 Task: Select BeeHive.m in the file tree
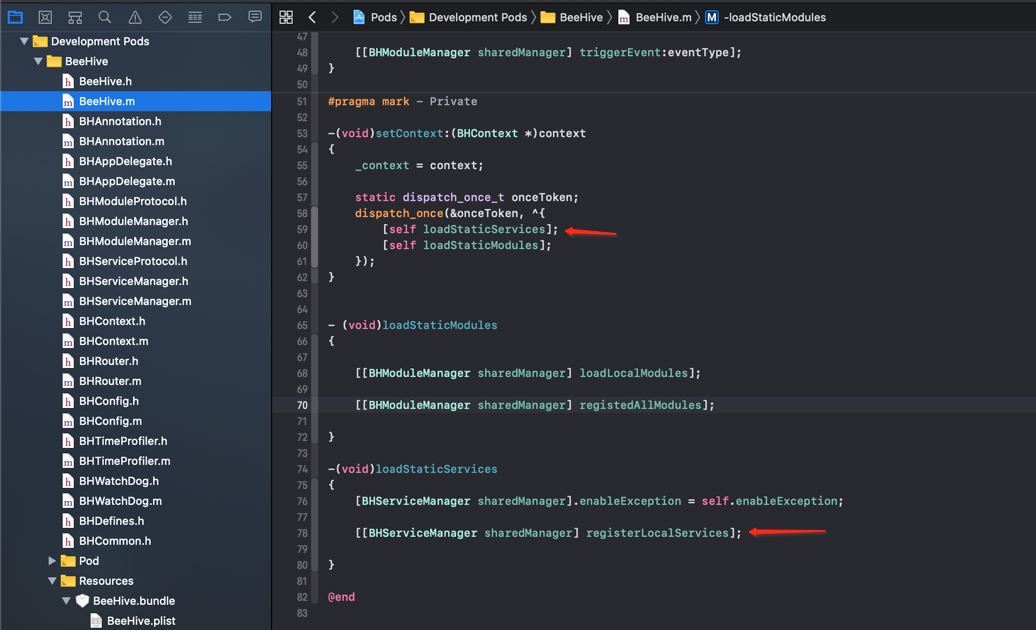coord(135,101)
